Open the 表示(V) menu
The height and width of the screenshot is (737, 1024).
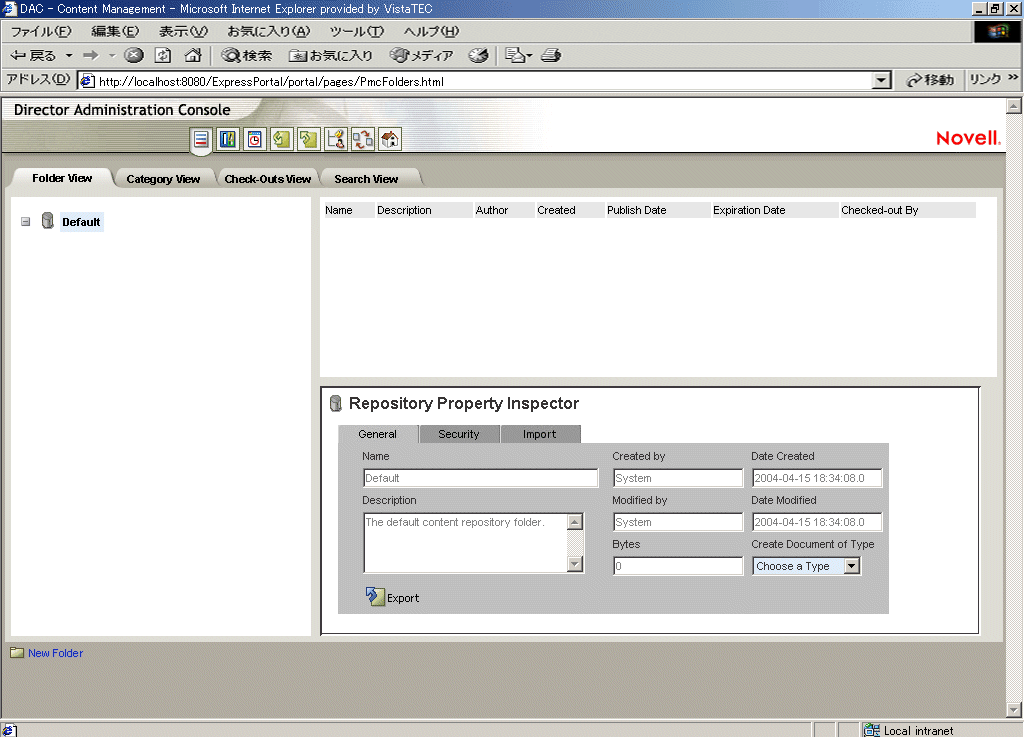184,31
